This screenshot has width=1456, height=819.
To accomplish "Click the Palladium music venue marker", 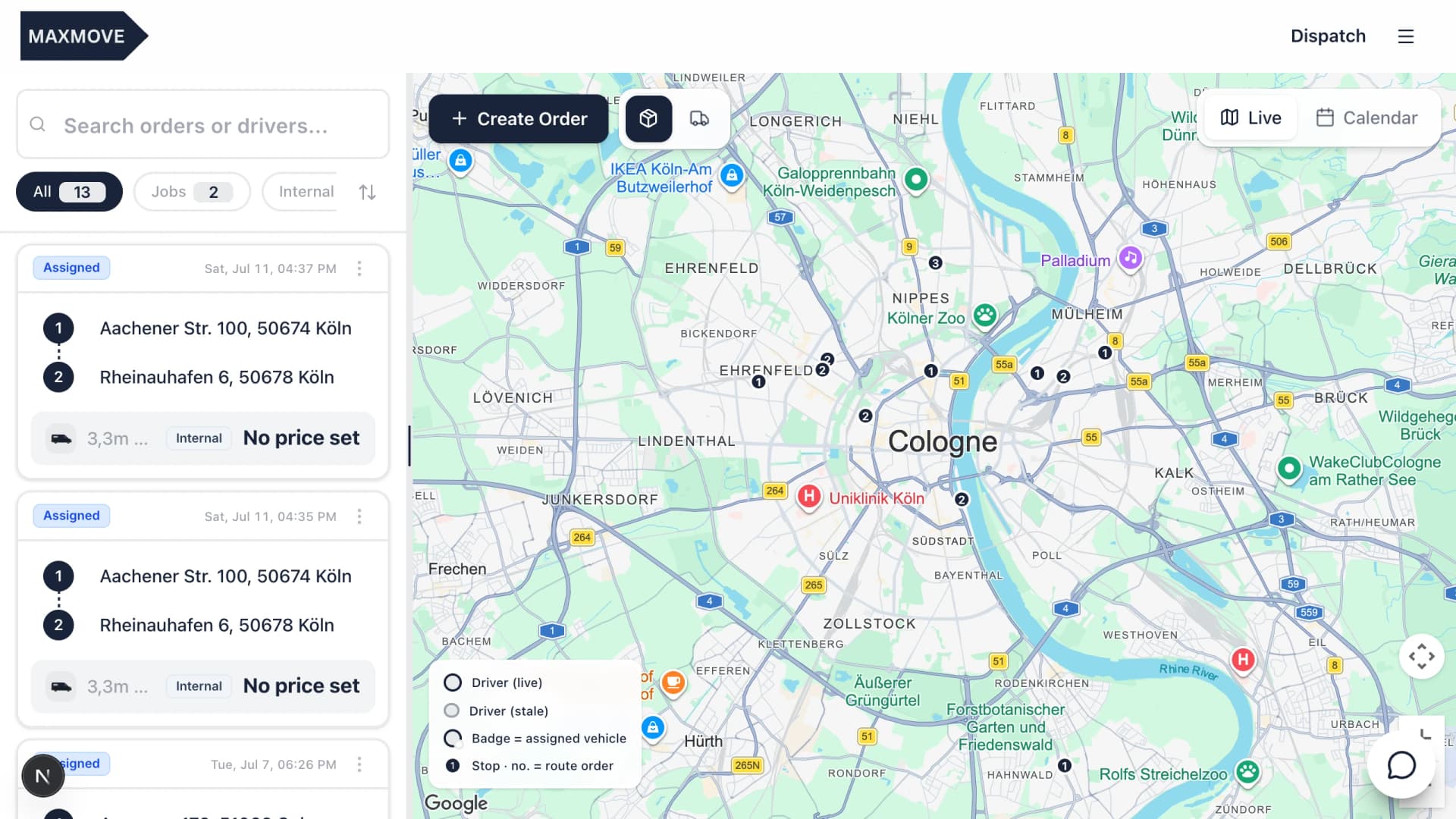I will click(x=1130, y=259).
